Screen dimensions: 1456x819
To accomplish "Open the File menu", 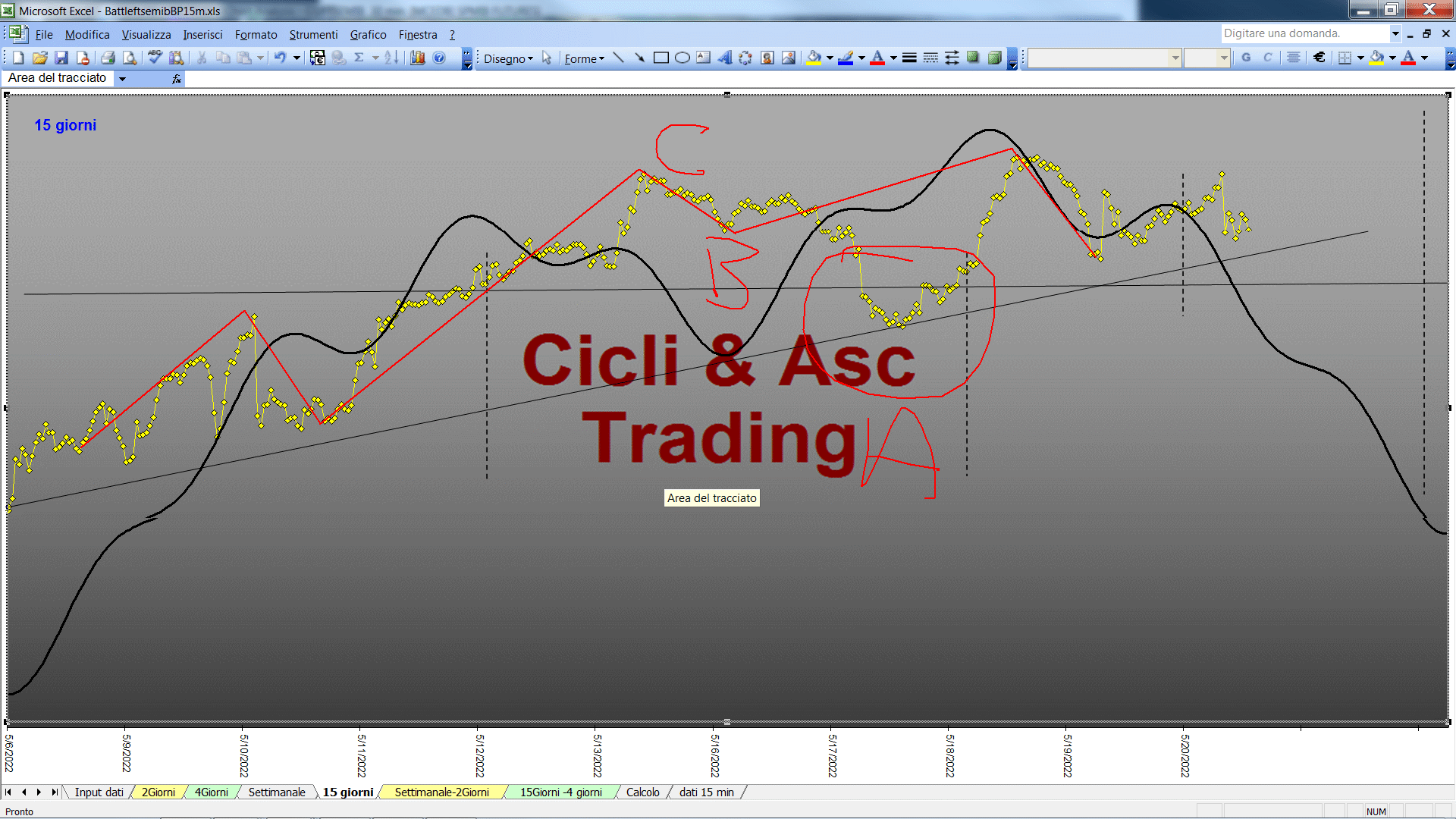I will click(44, 34).
